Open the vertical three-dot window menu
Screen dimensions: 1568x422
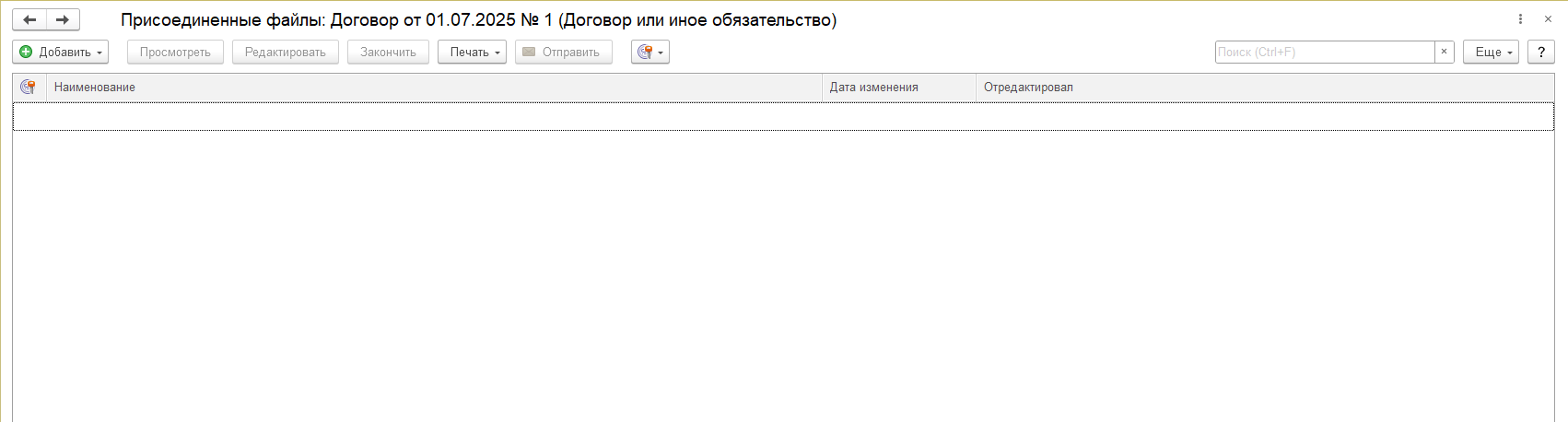click(x=1520, y=19)
